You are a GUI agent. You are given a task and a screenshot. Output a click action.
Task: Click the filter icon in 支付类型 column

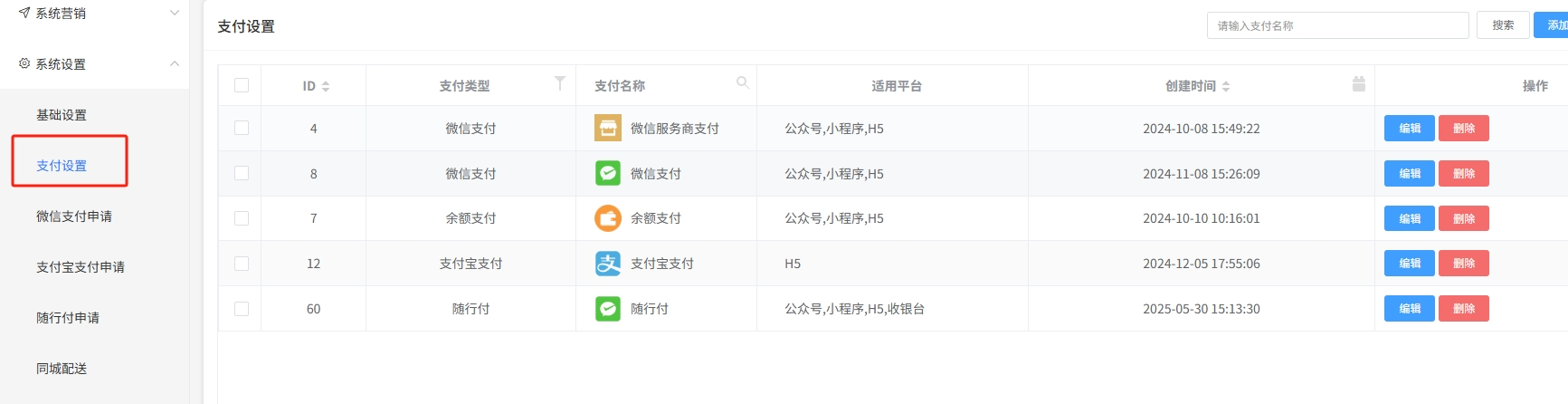tap(560, 83)
